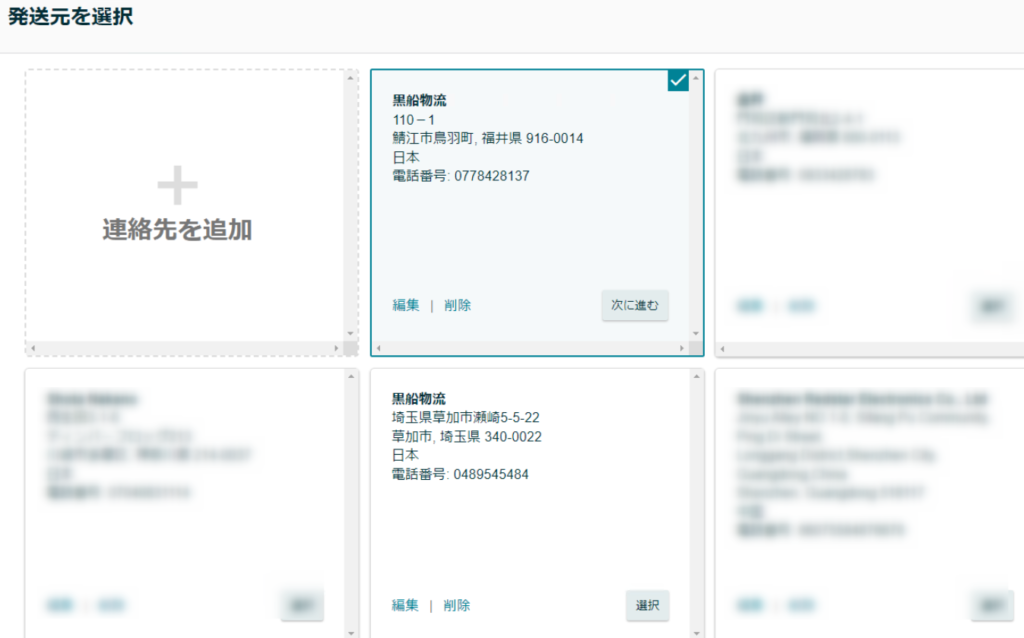1024x638 pixels.
Task: Click the 連絡先を追加 label text
Action: 177,230
